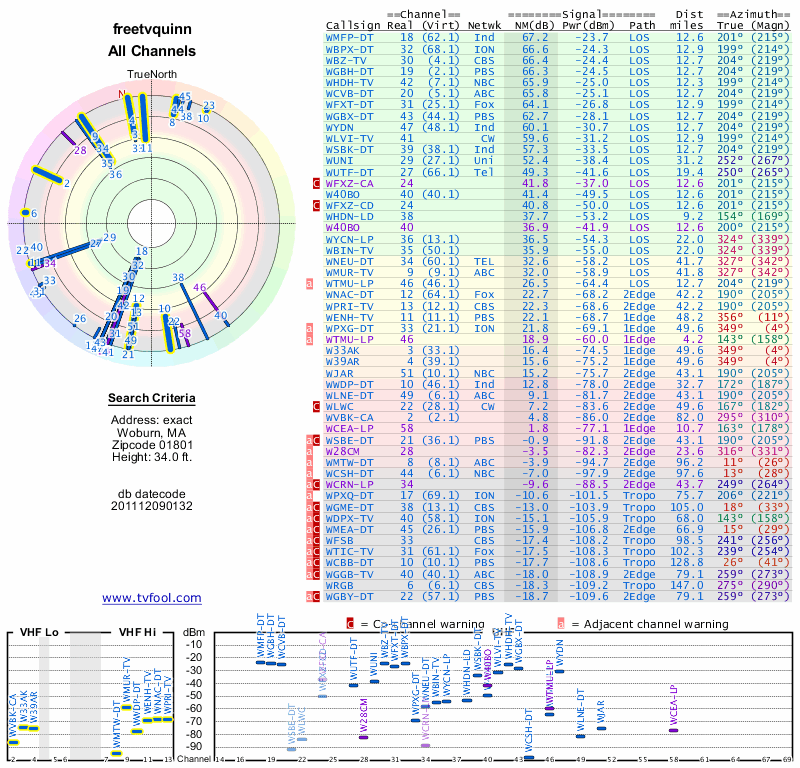
Task: Click the NM(dB) value 67.2 for WMFP-DT
Action: point(535,38)
